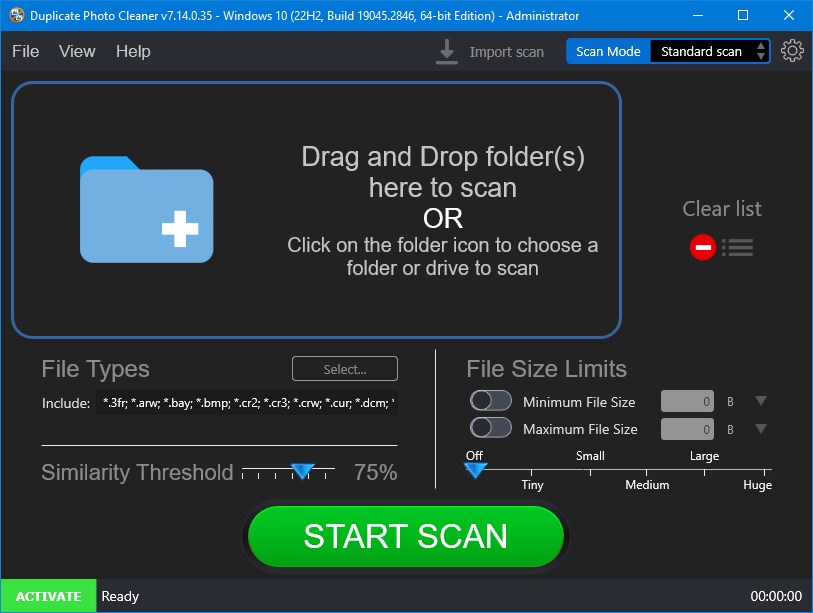Enable the Minimum File Size toggle

(490, 400)
